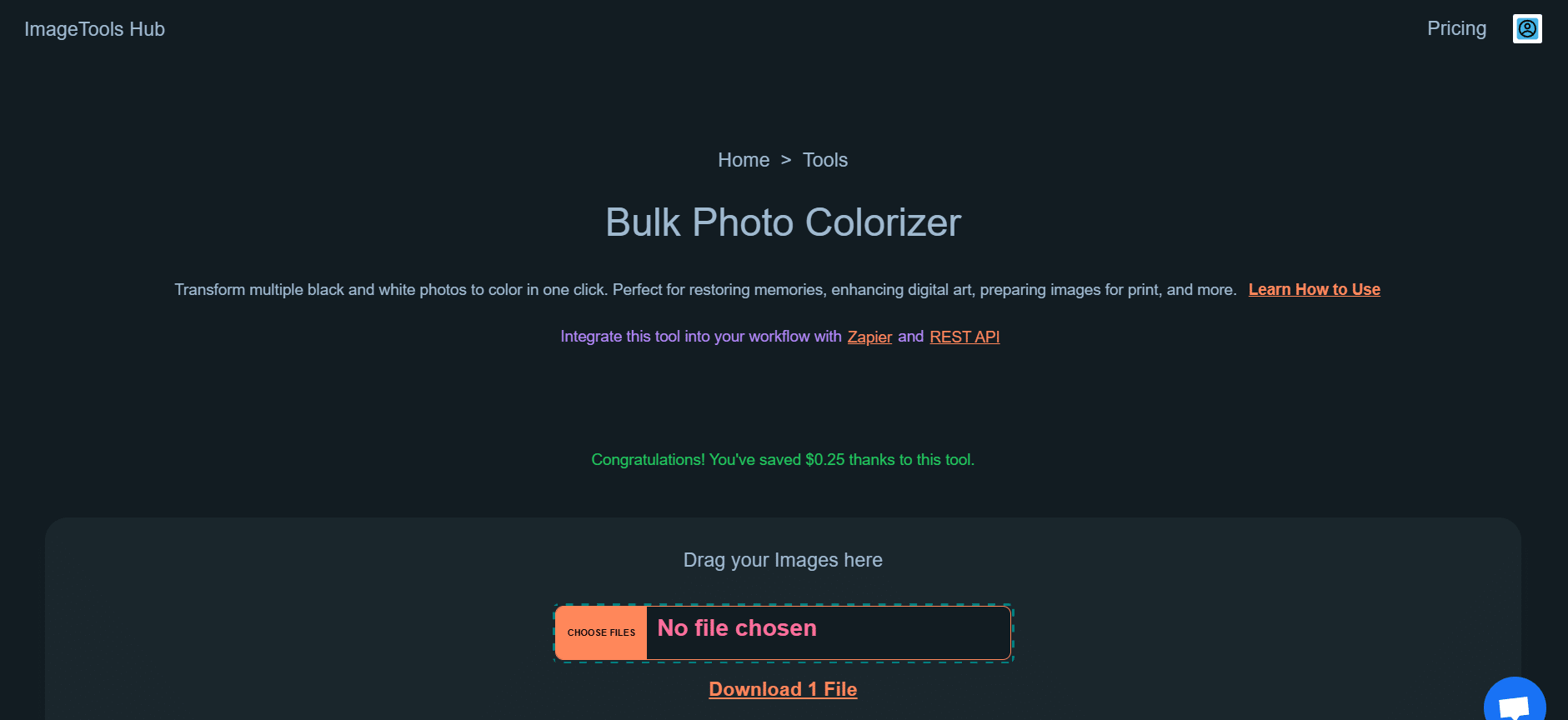Click the profile badge at top right
The width and height of the screenshot is (1568, 720).
click(x=1527, y=28)
